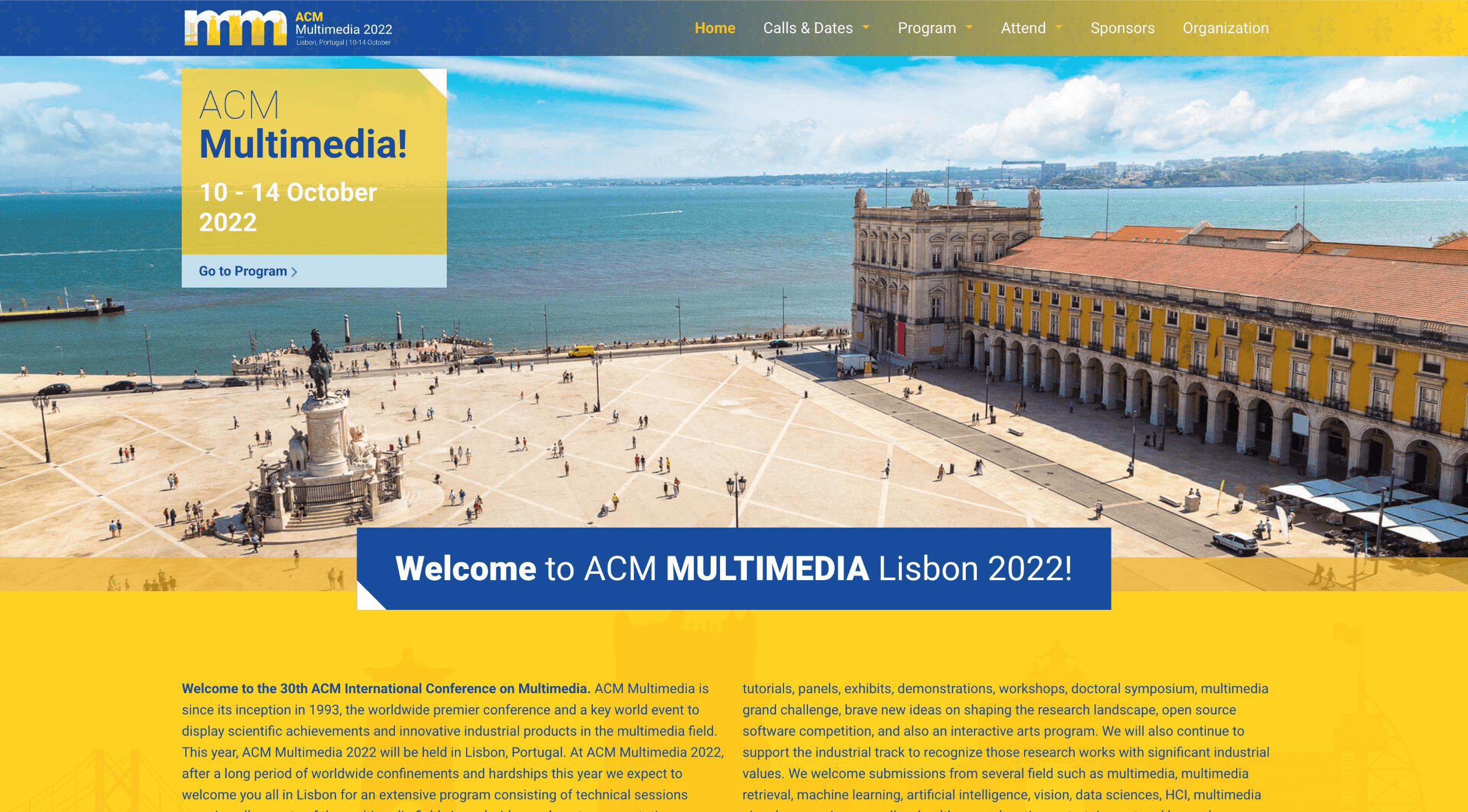Click the '10 - 14 October 2022' date text
1468x812 pixels.
(x=288, y=207)
